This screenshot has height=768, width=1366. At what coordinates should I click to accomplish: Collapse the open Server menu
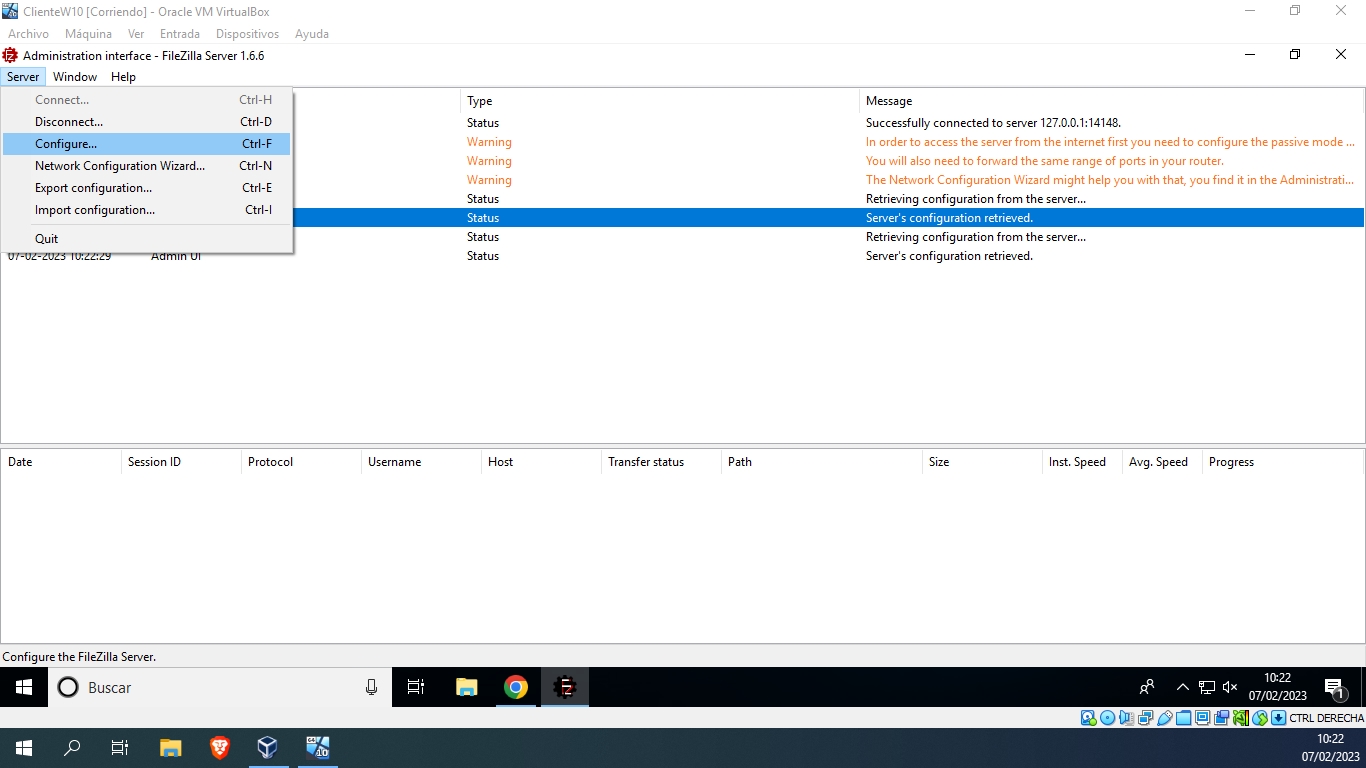pos(23,77)
